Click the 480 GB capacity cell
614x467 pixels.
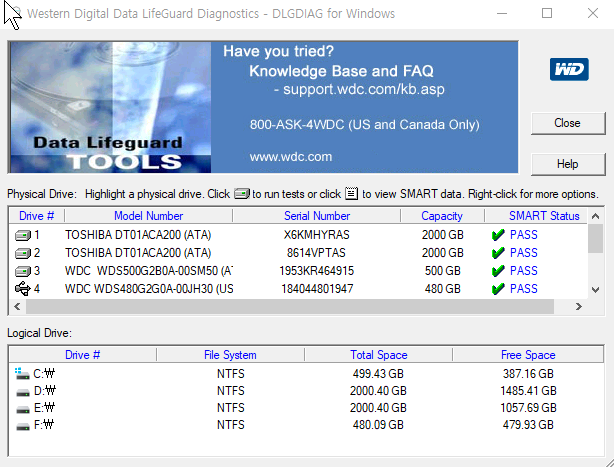tap(442, 289)
